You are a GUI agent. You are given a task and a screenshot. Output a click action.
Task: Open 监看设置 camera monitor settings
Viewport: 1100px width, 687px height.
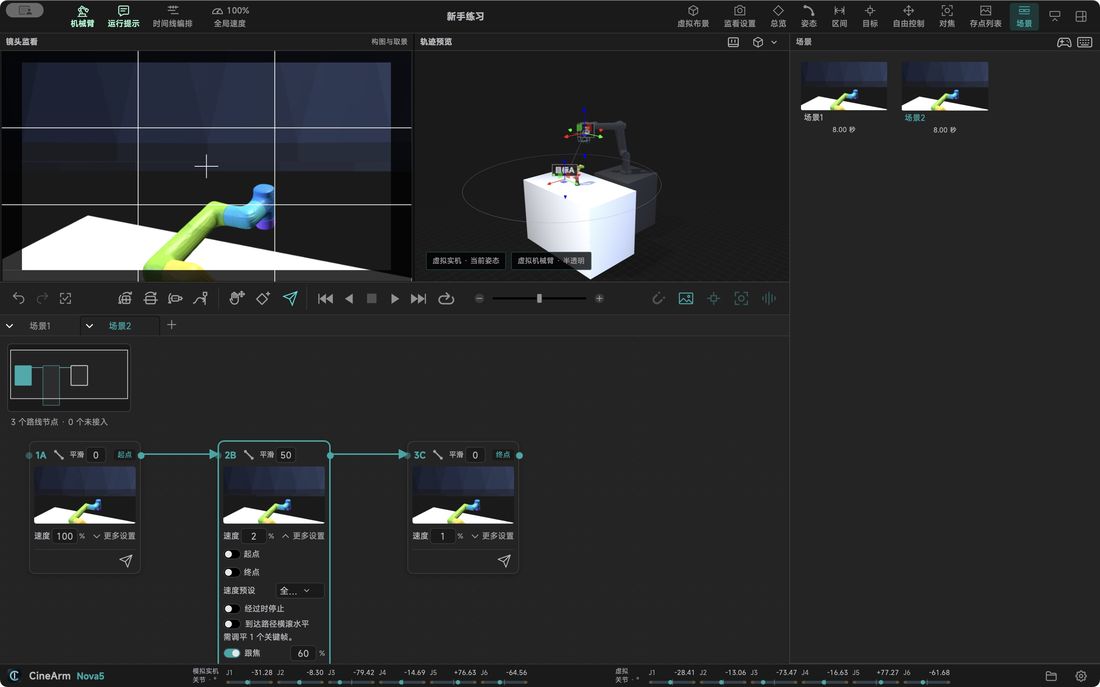click(x=739, y=16)
